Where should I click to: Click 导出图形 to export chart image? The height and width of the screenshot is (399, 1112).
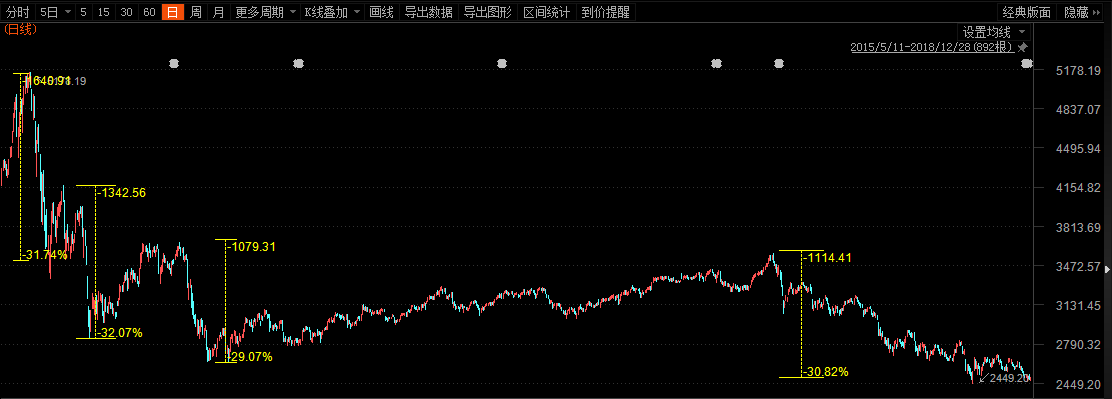pyautogui.click(x=487, y=12)
